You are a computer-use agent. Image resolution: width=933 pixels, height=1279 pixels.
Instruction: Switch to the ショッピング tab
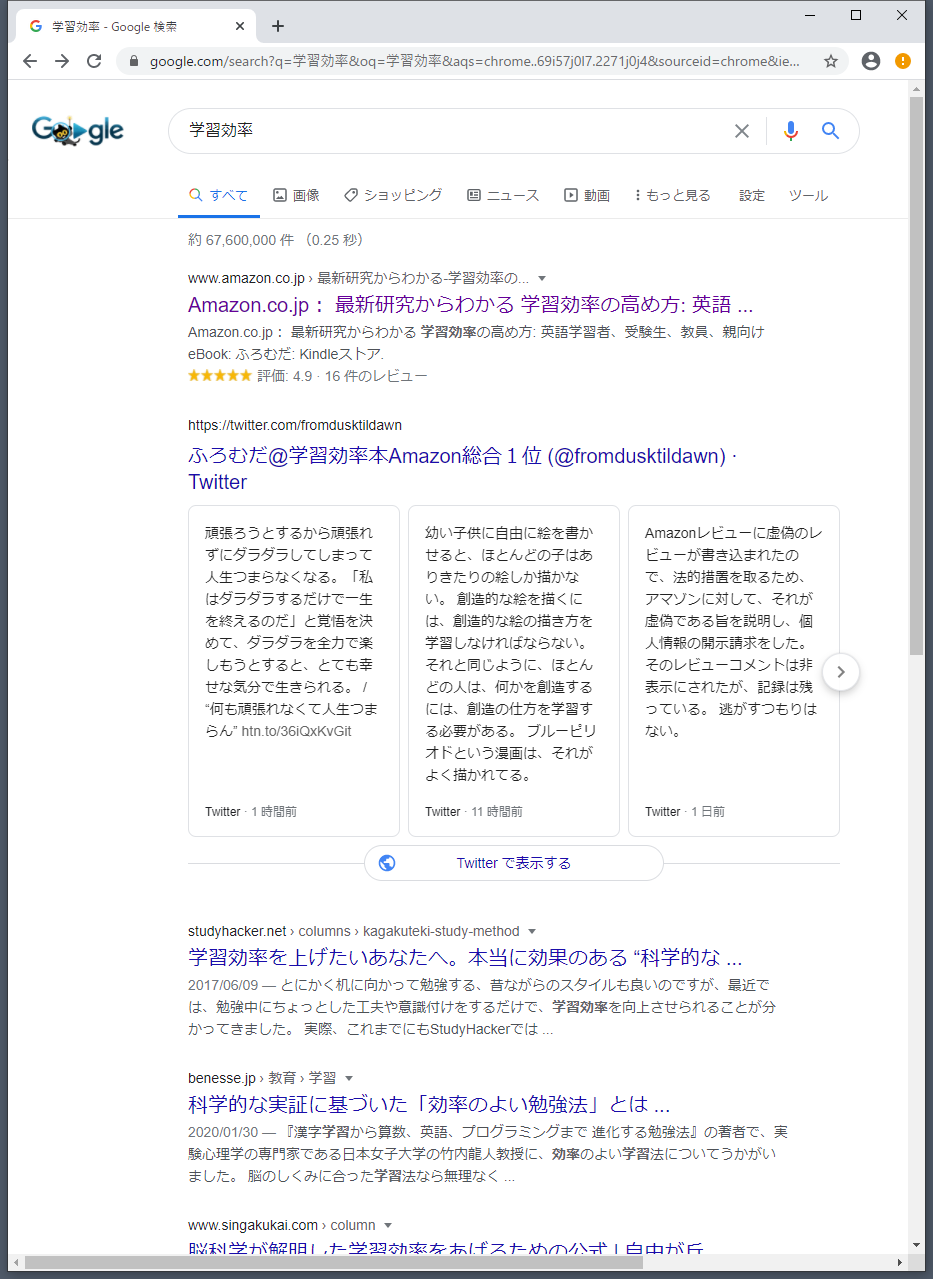(392, 196)
